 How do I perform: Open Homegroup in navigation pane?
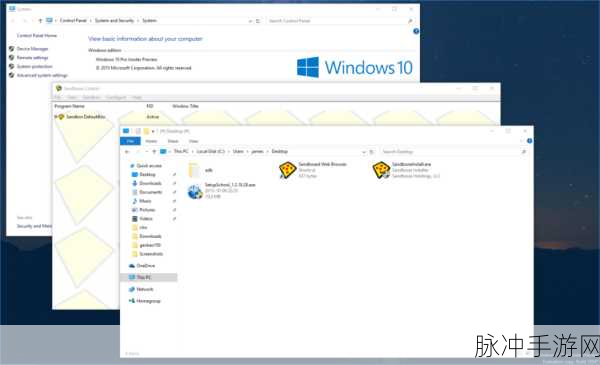coord(148,301)
